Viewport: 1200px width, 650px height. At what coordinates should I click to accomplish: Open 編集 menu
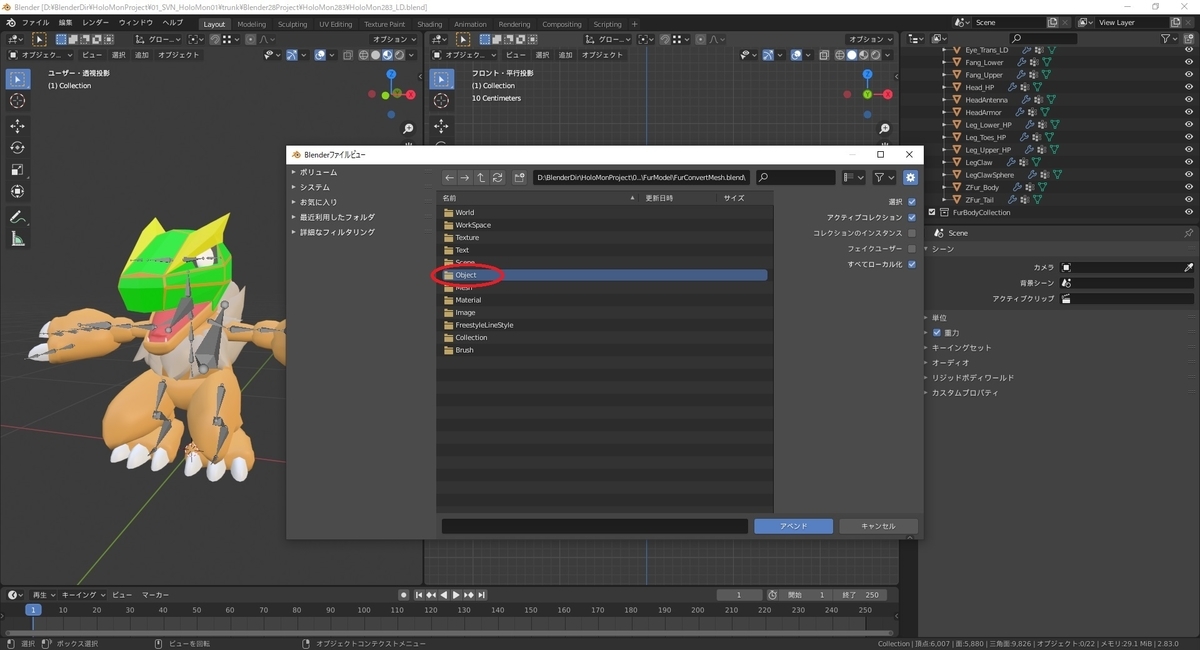65,23
